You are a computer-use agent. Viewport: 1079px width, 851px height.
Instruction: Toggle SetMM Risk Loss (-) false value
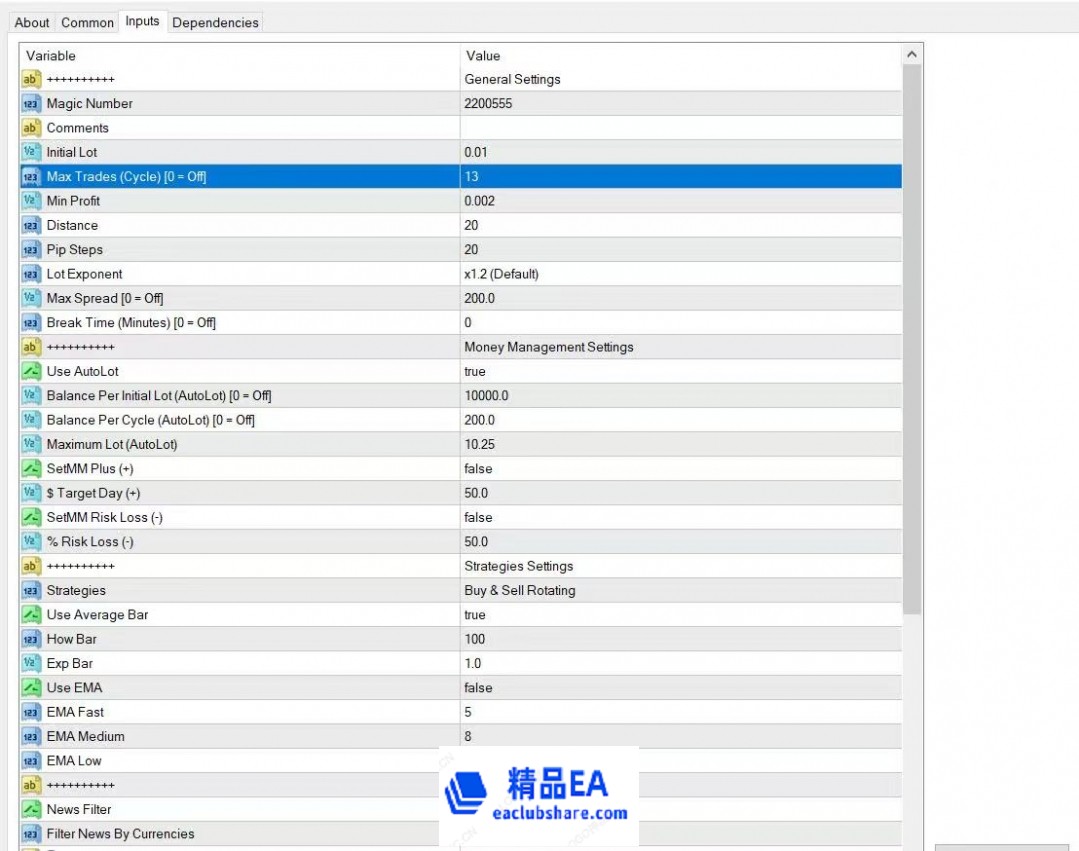tap(478, 518)
